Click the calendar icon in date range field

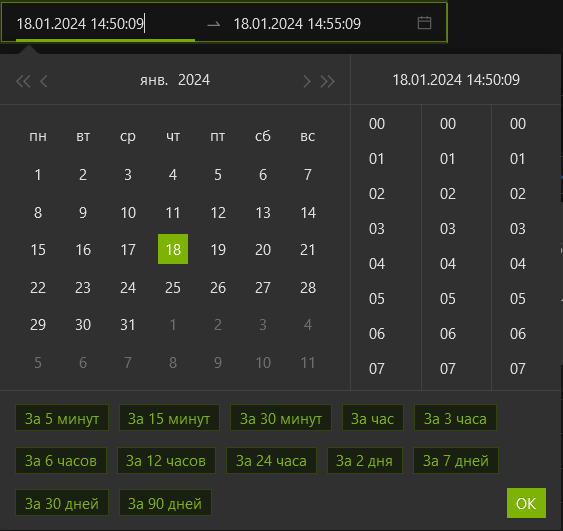point(424,23)
